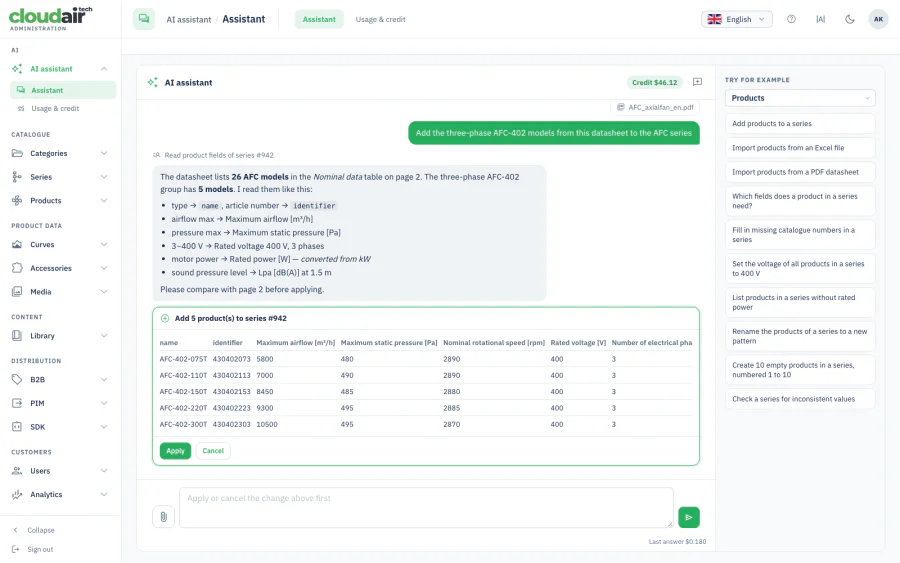Open the English language dropdown
This screenshot has width=900, height=563.
pyautogui.click(x=736, y=19)
